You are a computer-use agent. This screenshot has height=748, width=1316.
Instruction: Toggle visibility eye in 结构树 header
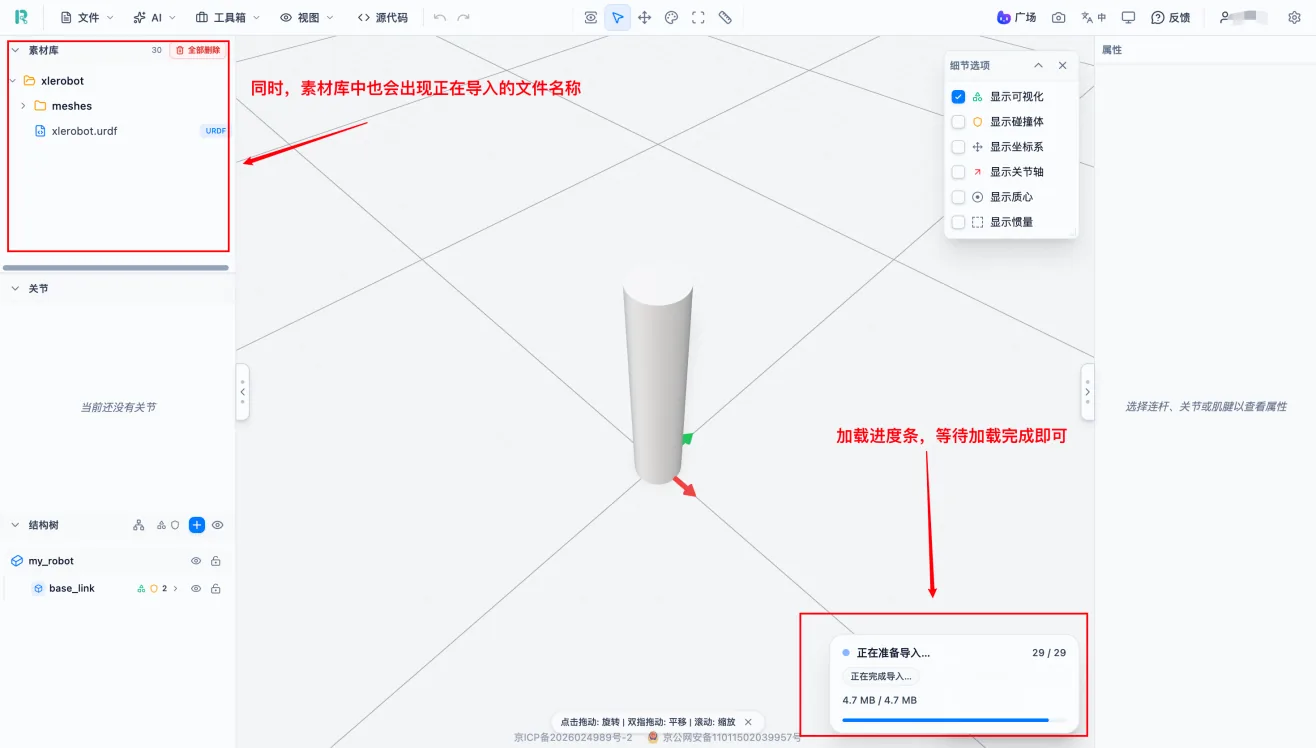click(x=217, y=525)
